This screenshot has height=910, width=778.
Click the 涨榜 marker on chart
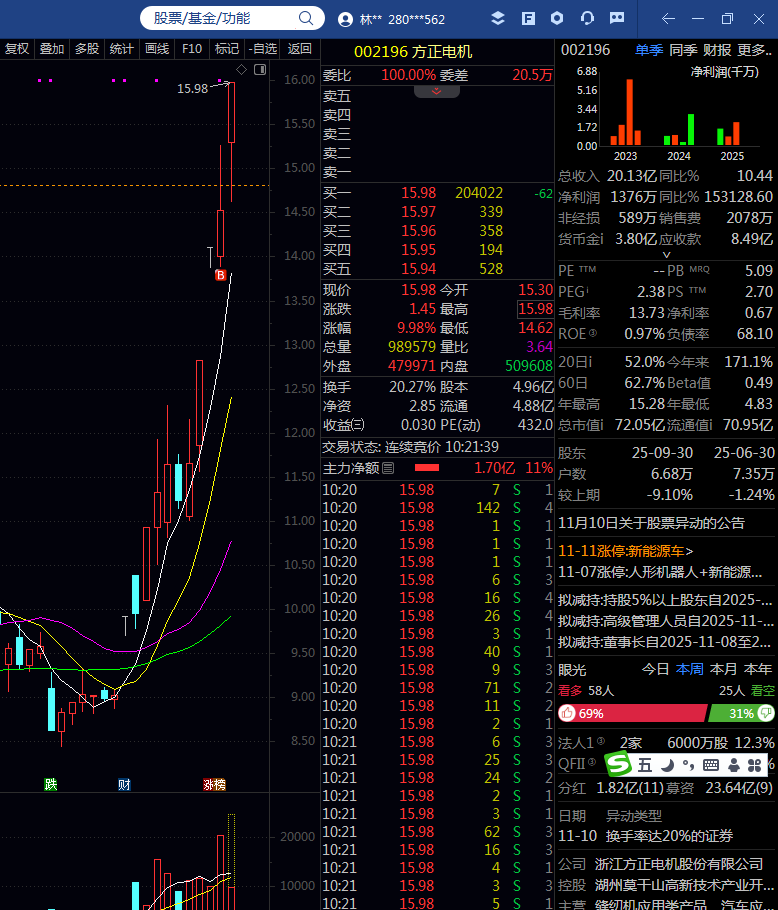click(214, 785)
